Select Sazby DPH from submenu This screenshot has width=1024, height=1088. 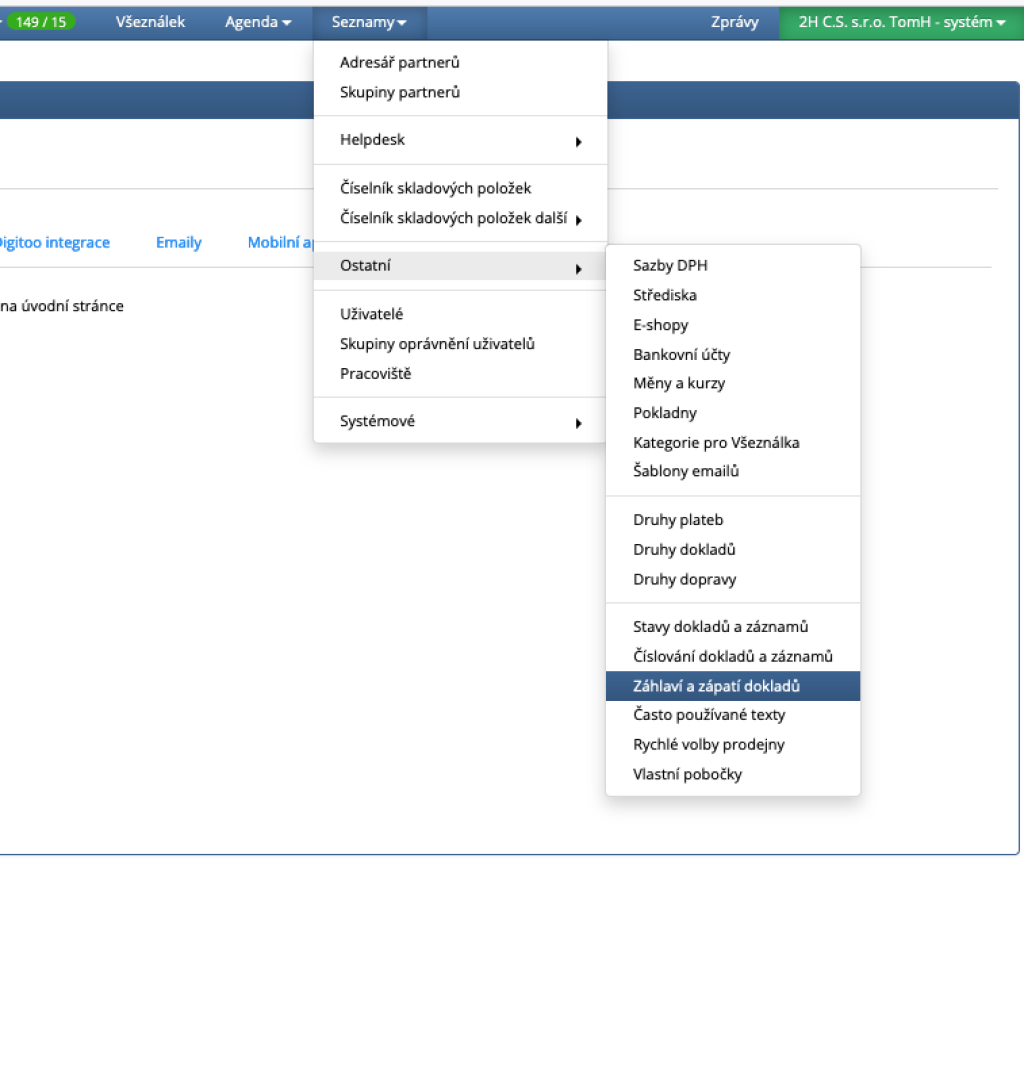670,266
